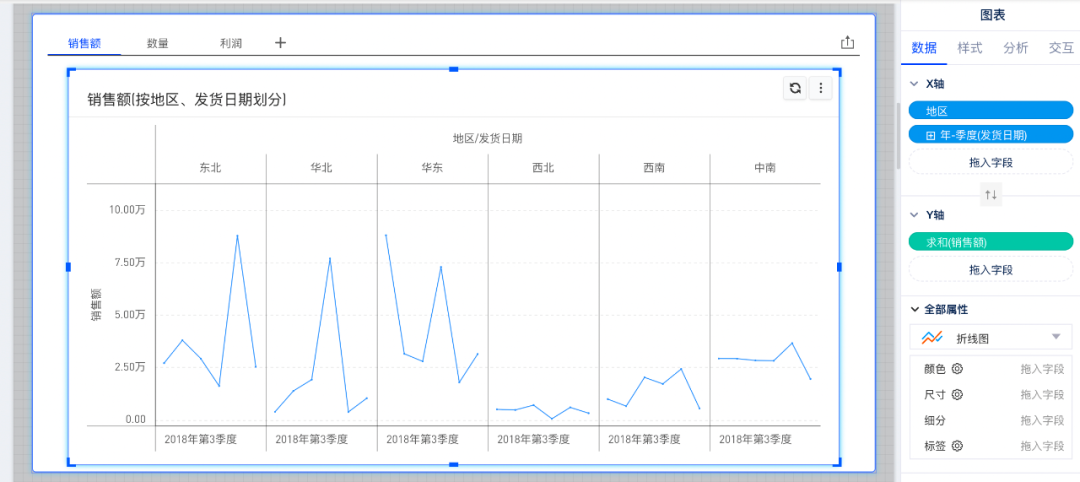
Task: Switch to the 利润 tab
Action: tap(231, 43)
